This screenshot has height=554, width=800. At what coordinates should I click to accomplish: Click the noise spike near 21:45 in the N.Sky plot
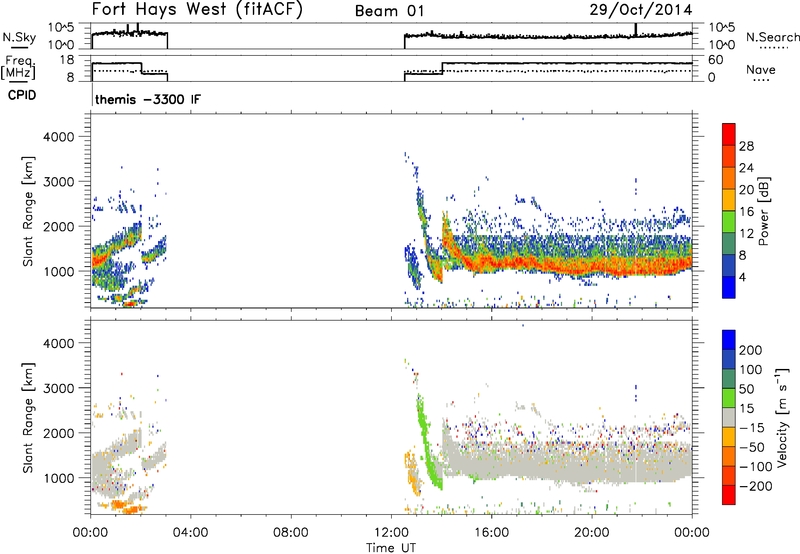(x=636, y=30)
